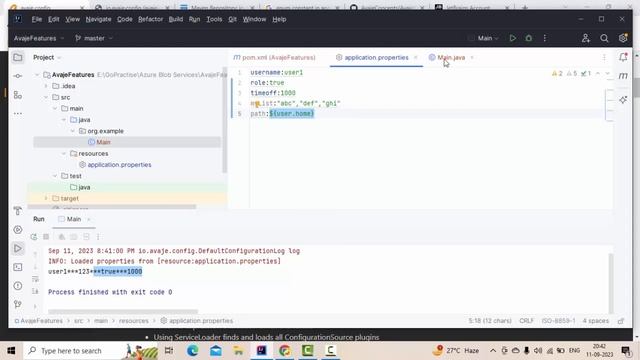Open the Commit tool window icon

(x=18, y=76)
